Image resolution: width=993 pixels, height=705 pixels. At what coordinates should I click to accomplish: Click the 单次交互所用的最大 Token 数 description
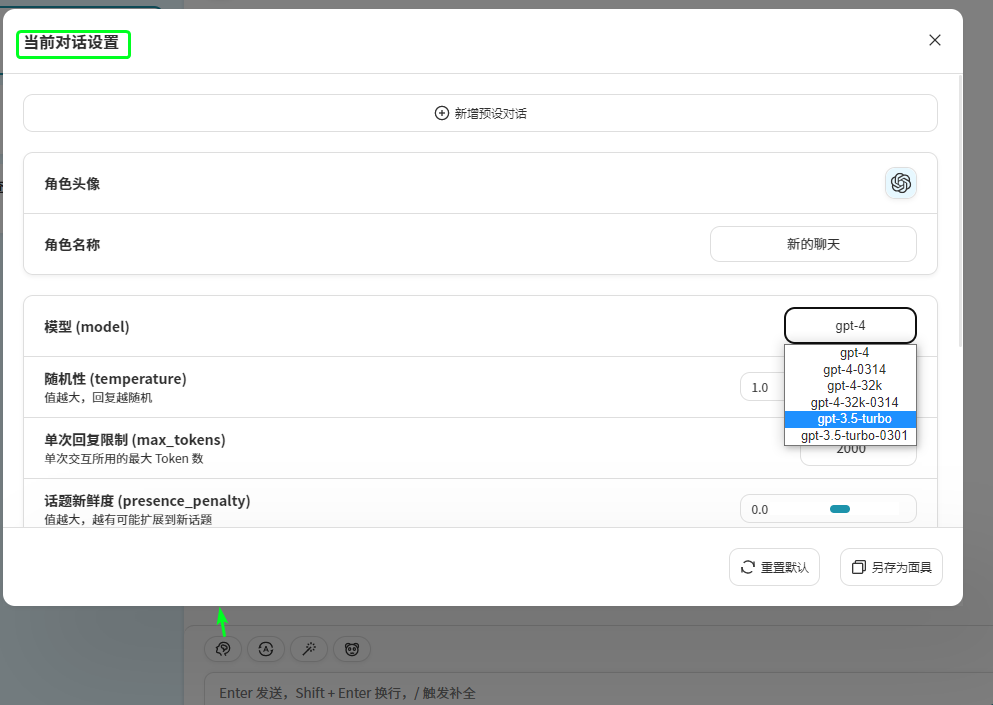pyautogui.click(x=123, y=459)
